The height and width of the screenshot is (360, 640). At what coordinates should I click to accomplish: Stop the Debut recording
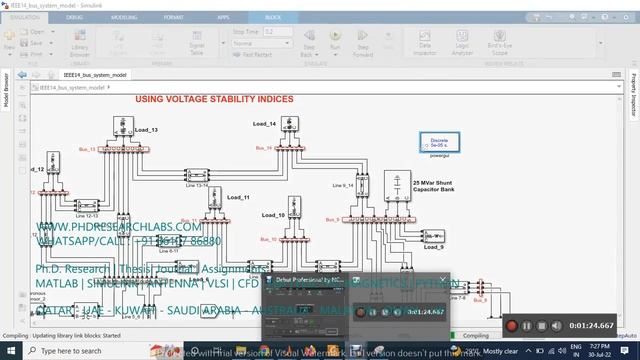pos(542,326)
